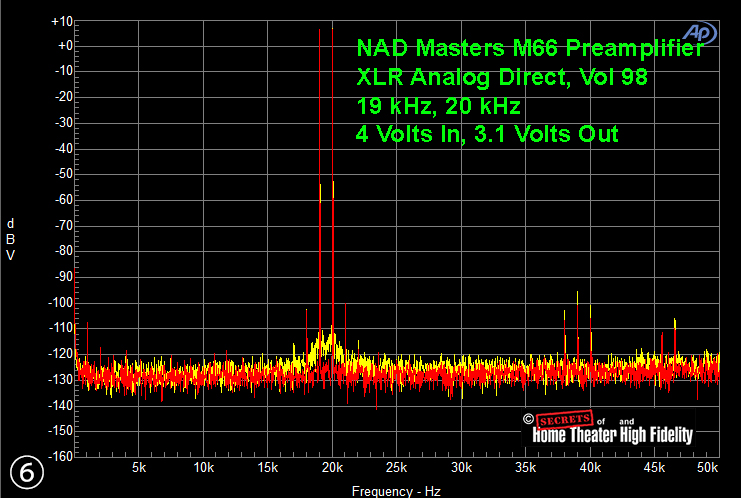Screen dimensions: 741x498
Task: Click the 40k frequency axis label
Action: point(590,468)
